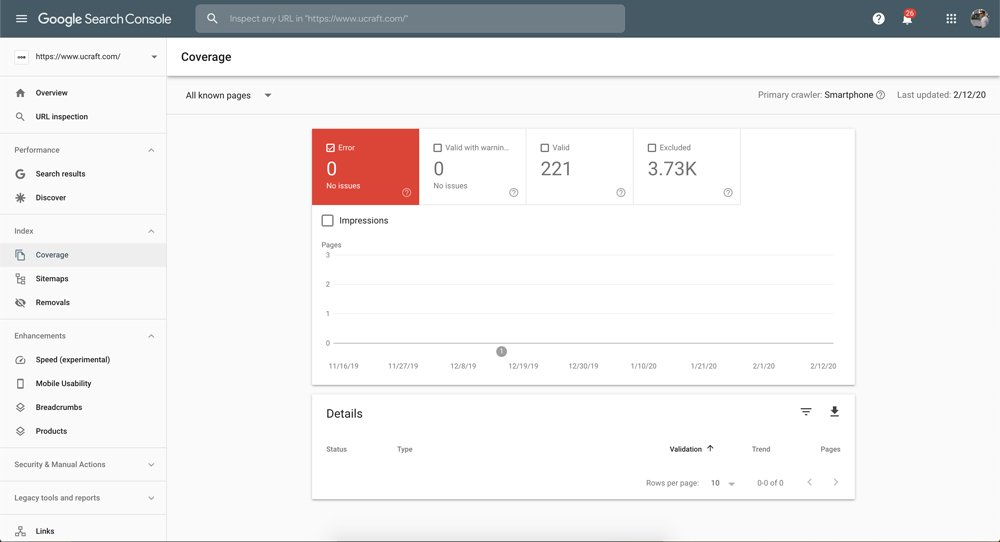Check the Valid with warnings checkbox
The image size is (1000, 542).
coord(438,148)
